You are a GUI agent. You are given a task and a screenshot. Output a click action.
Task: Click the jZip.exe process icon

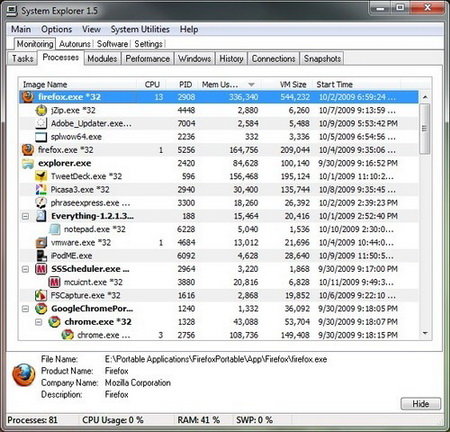click(41, 110)
